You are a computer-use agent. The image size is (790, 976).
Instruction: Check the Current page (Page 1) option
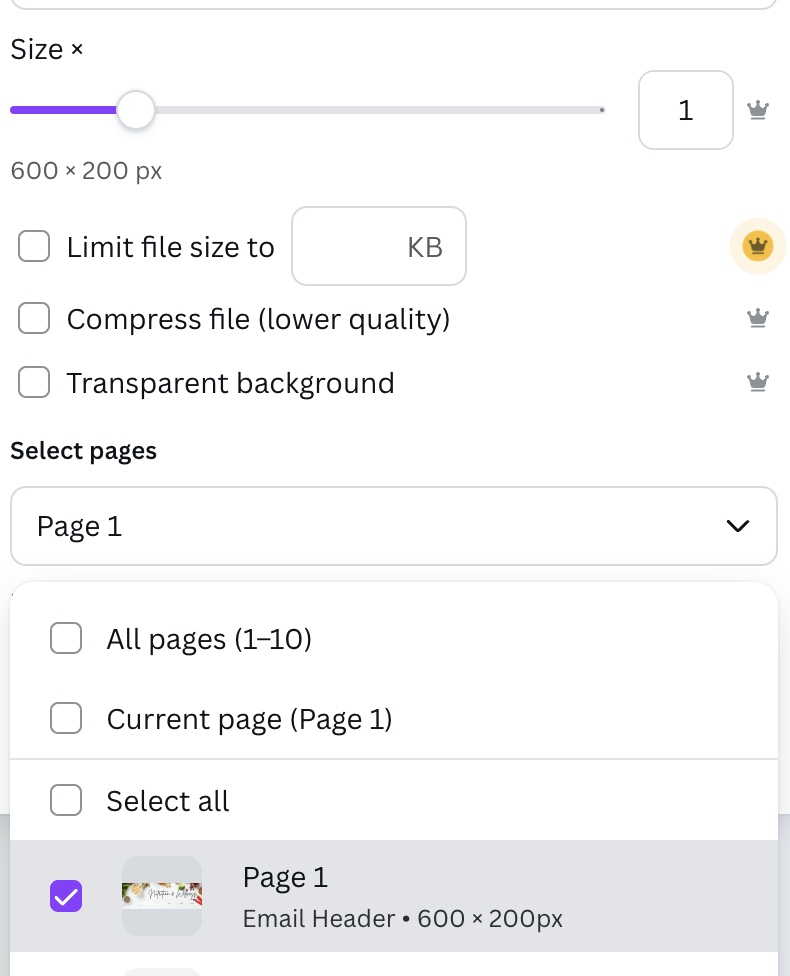pos(66,718)
